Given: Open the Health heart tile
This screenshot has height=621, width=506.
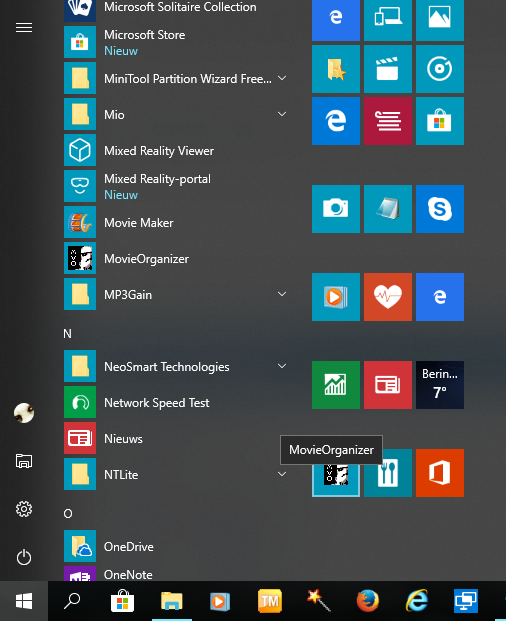Looking at the screenshot, I should point(388,297).
